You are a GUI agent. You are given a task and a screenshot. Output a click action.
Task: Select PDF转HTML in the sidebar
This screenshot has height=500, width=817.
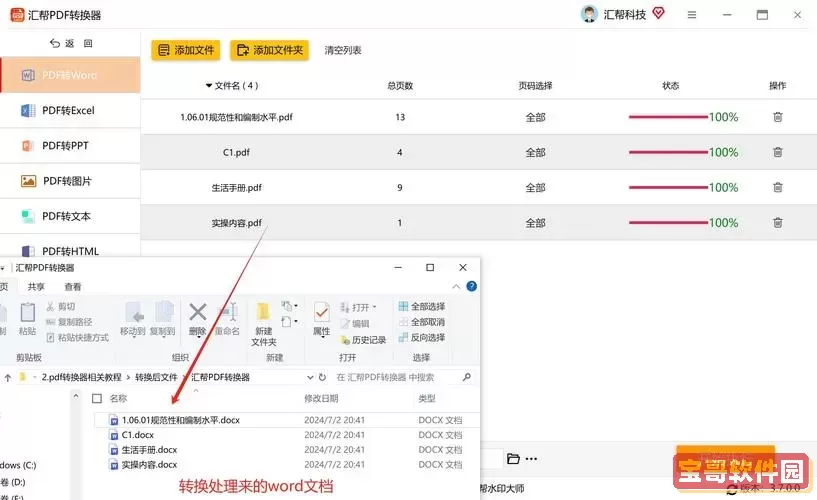tap(70, 251)
